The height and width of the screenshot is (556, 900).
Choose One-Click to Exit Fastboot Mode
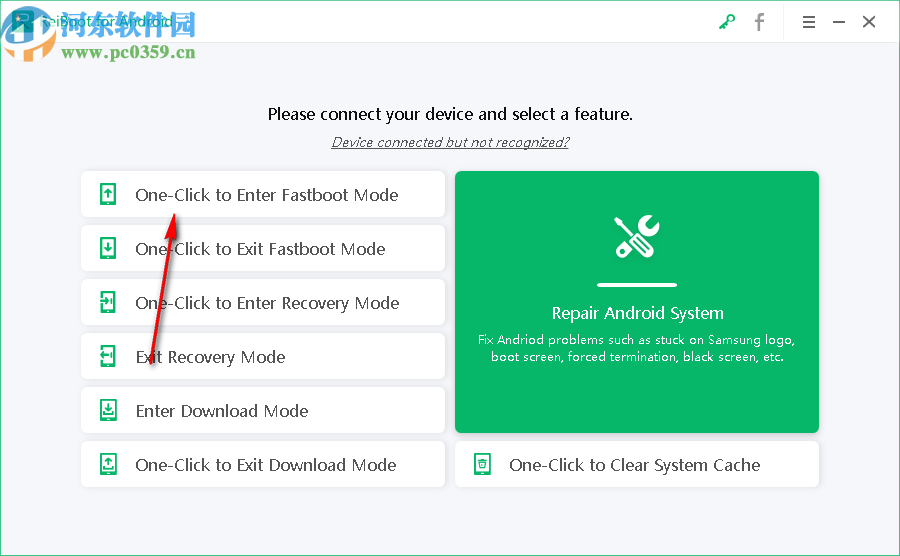click(263, 248)
